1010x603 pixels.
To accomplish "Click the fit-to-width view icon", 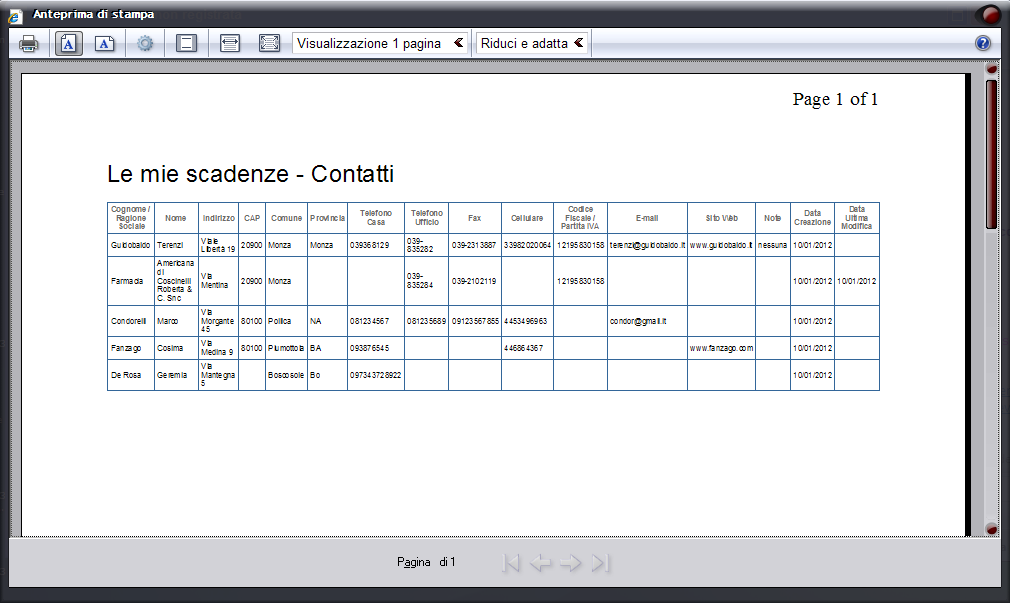I will pos(229,44).
